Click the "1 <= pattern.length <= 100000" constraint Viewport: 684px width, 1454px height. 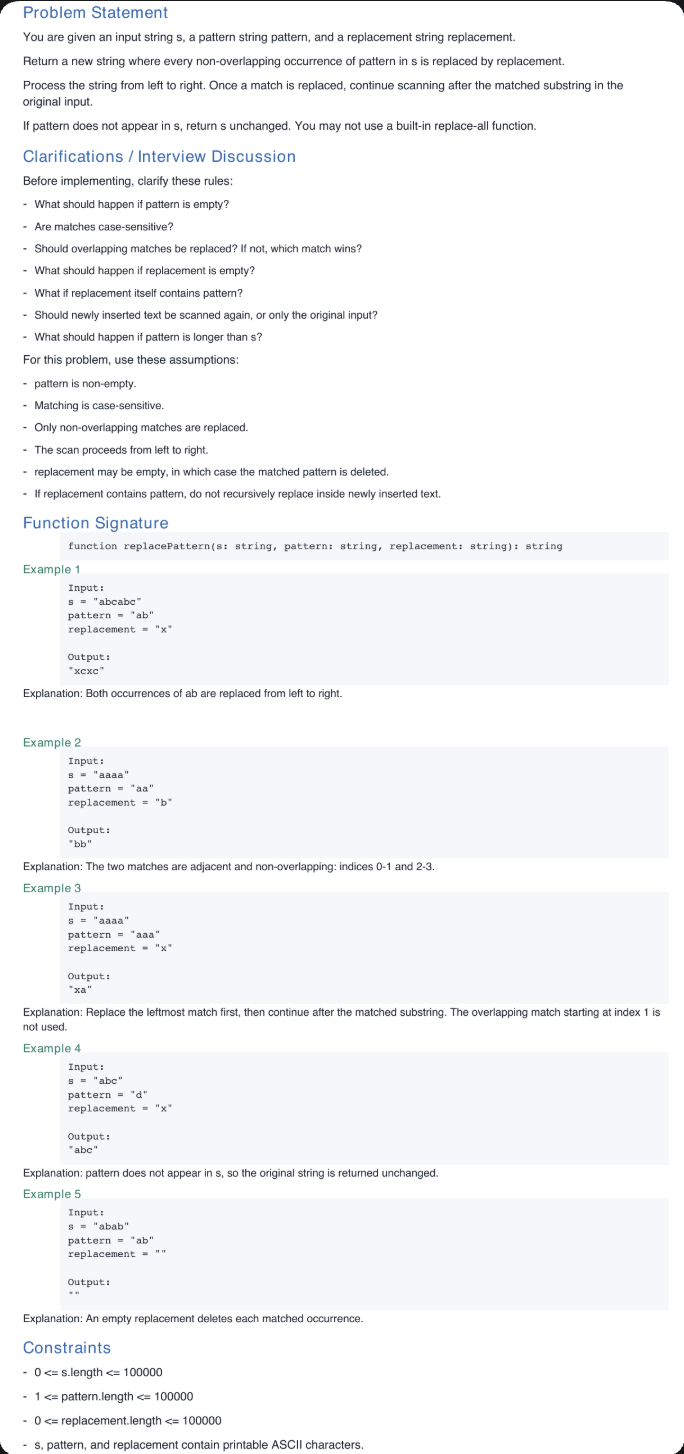pyautogui.click(x=113, y=1396)
